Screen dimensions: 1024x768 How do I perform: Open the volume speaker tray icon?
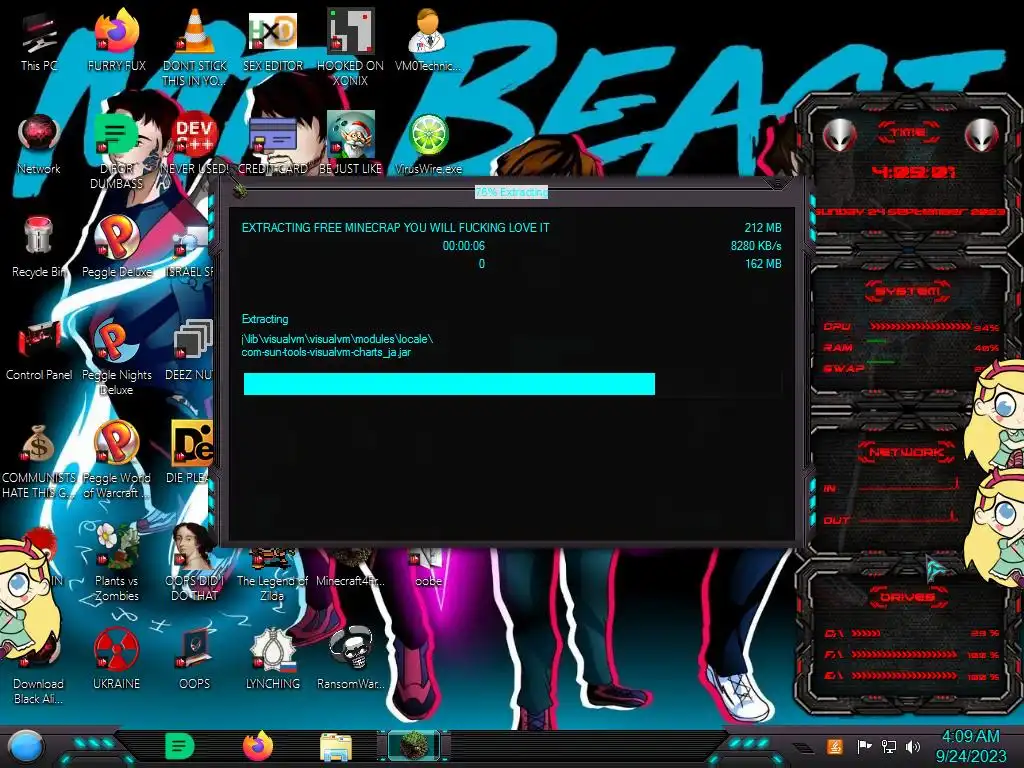click(x=913, y=746)
